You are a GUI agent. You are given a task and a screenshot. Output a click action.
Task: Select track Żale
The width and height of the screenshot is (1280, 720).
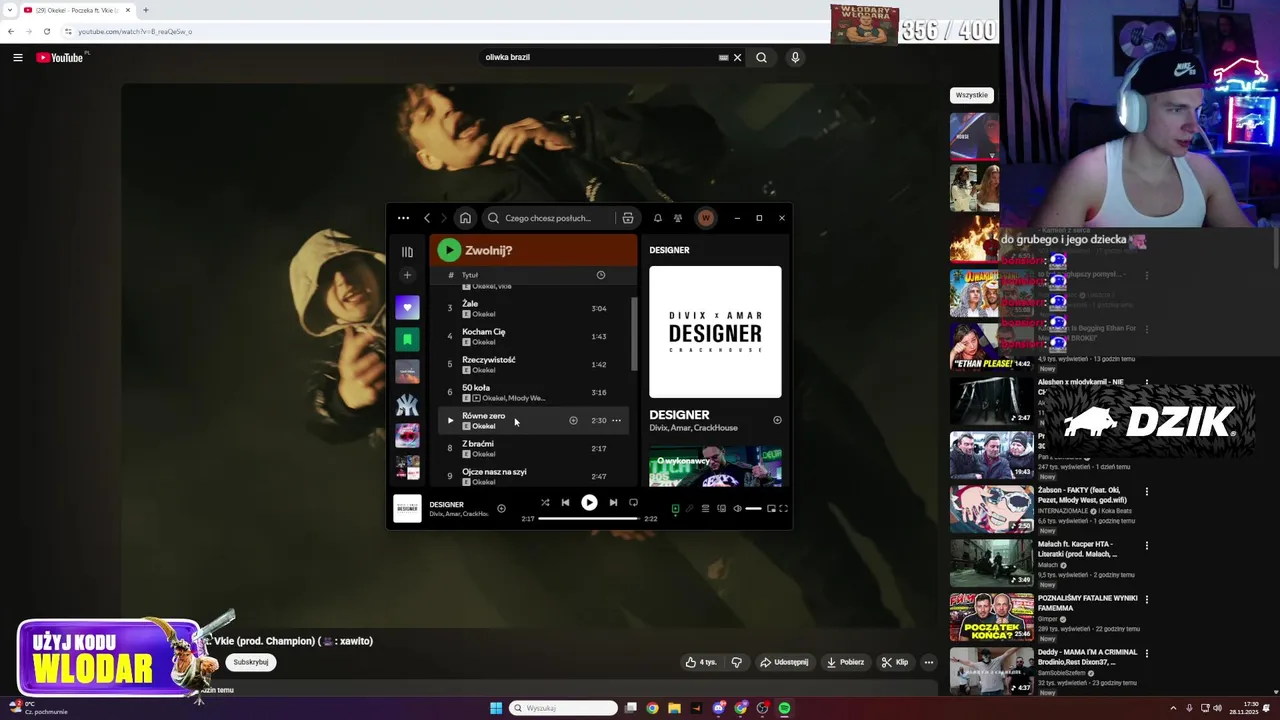click(x=533, y=308)
